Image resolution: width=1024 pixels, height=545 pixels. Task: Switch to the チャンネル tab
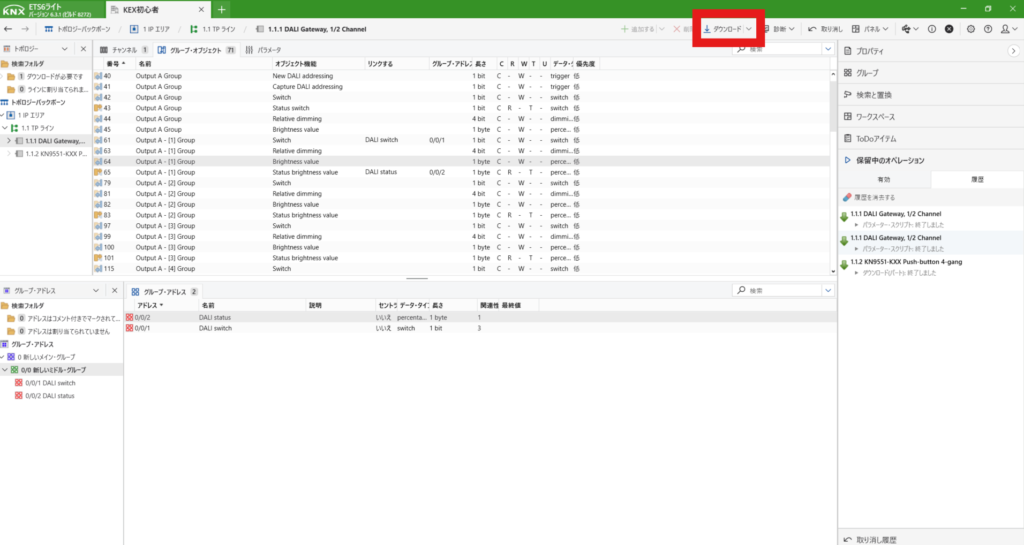[124, 49]
